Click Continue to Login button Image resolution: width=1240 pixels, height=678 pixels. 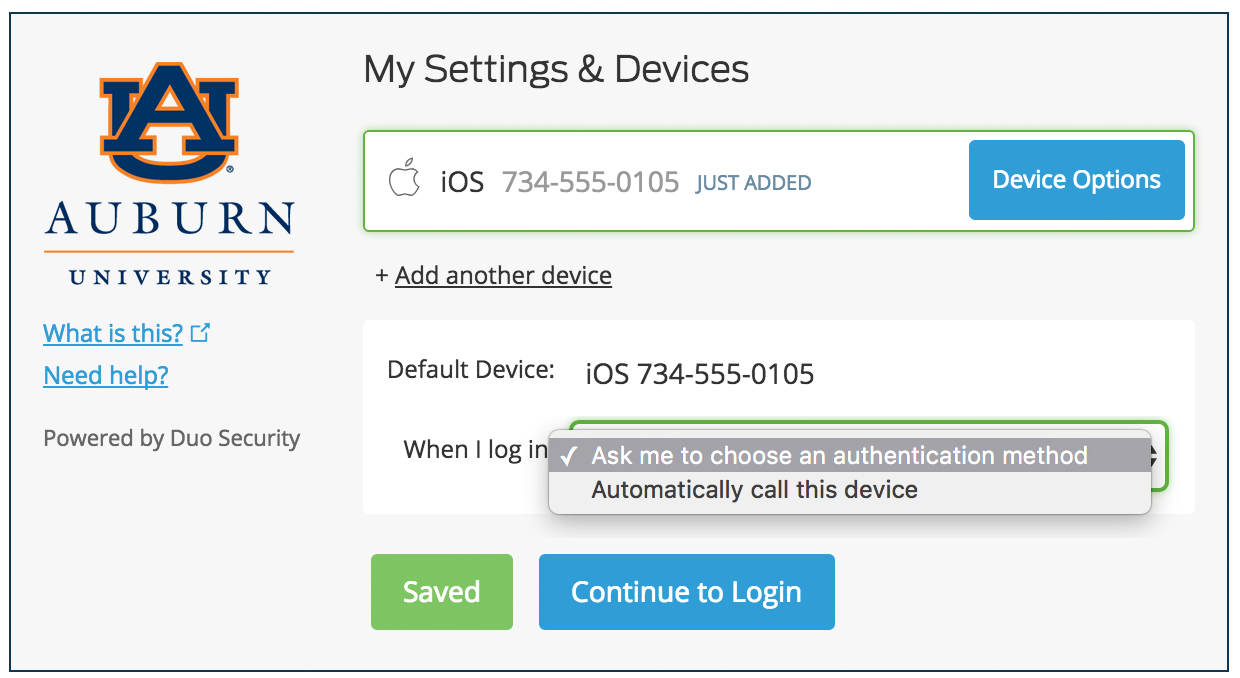coord(686,592)
